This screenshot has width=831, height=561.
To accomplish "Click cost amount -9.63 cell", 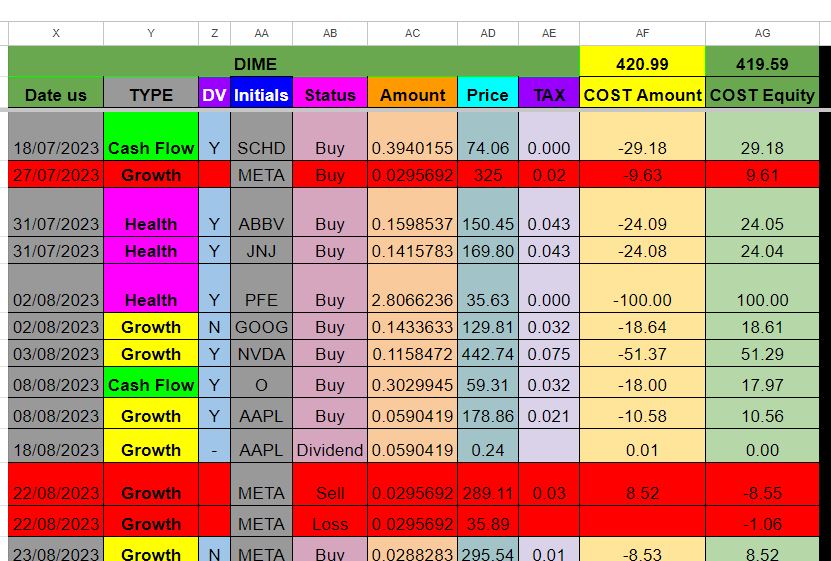I will click(642, 174).
